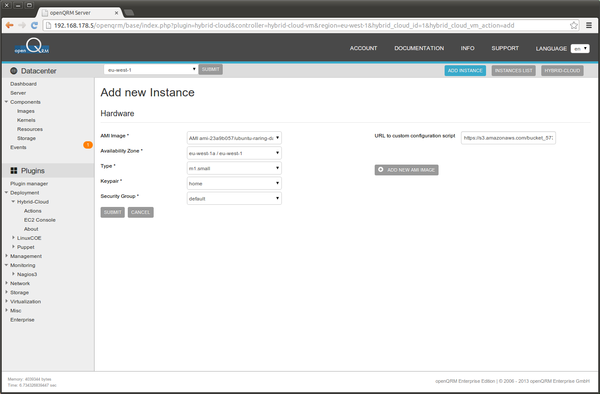
Task: Open Actions under Hybrid-Cloud
Action: [33, 211]
